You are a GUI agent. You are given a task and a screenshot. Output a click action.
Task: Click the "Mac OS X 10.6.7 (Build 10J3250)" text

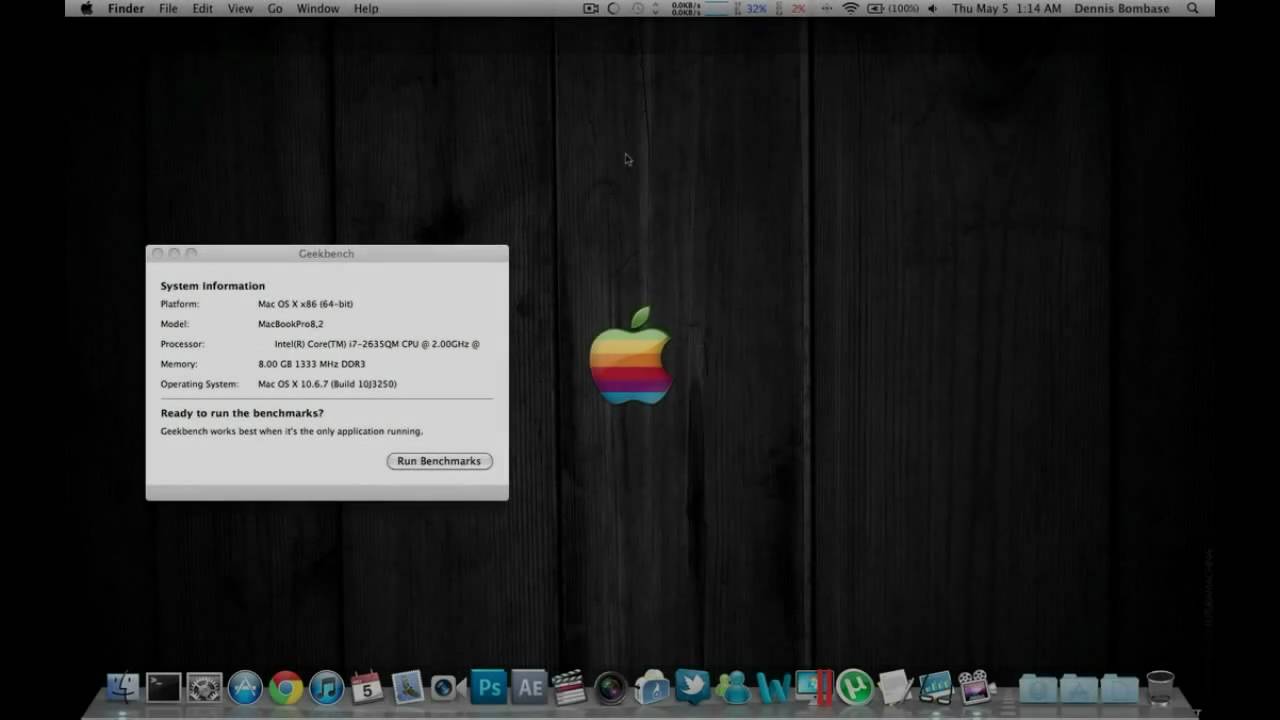click(327, 384)
